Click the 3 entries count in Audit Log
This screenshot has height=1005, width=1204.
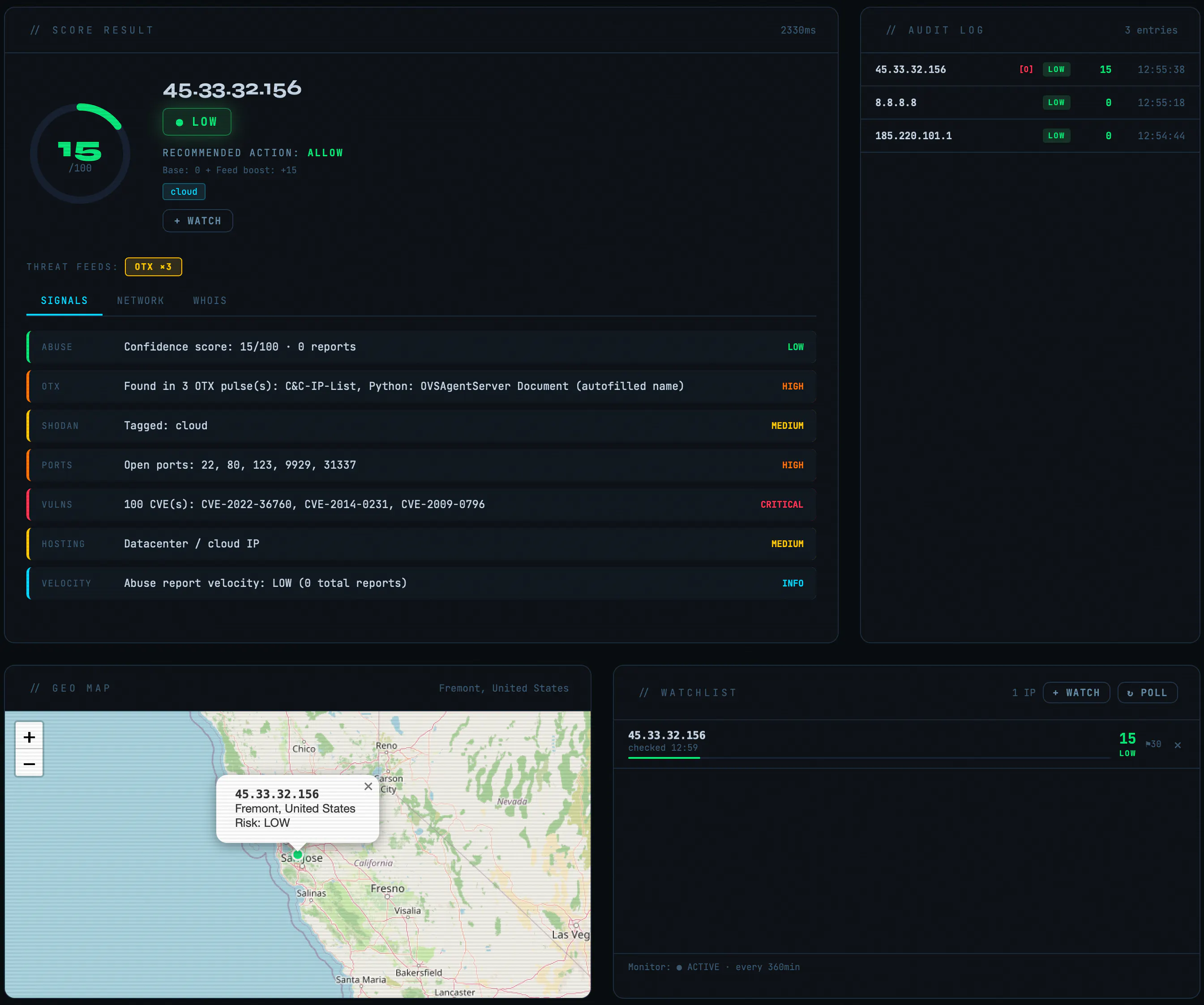pyautogui.click(x=1151, y=30)
